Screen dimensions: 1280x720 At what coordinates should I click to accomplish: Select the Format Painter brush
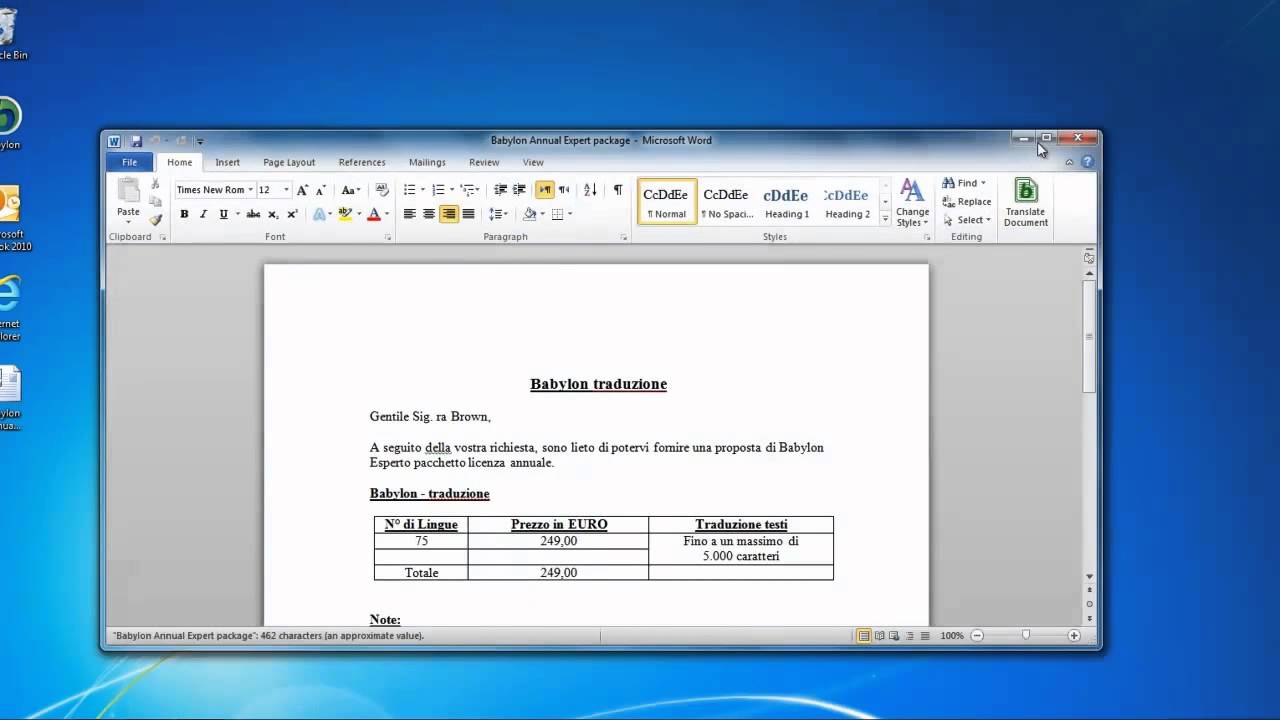coord(155,219)
